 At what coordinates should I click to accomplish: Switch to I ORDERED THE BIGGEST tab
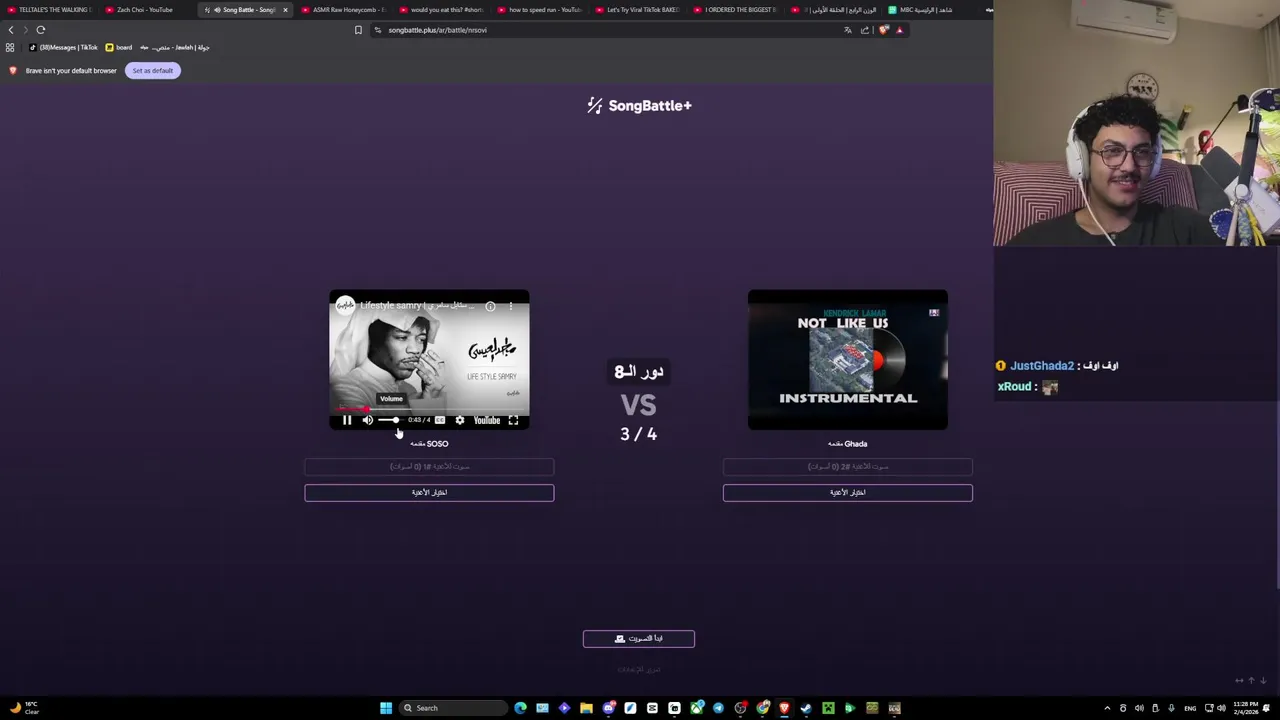[734, 10]
